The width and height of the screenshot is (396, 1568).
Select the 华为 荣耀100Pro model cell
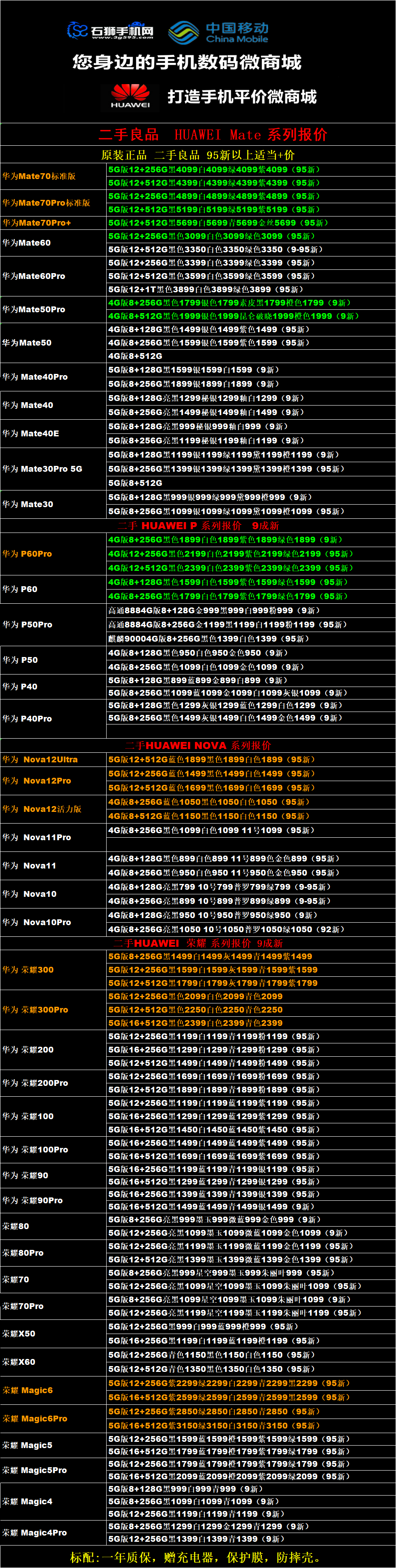[54, 1149]
